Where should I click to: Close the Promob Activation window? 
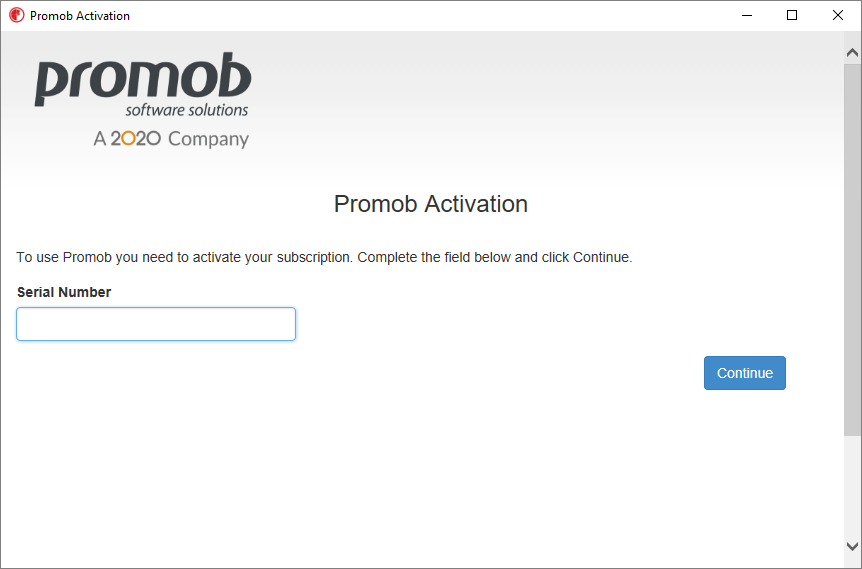click(x=837, y=15)
